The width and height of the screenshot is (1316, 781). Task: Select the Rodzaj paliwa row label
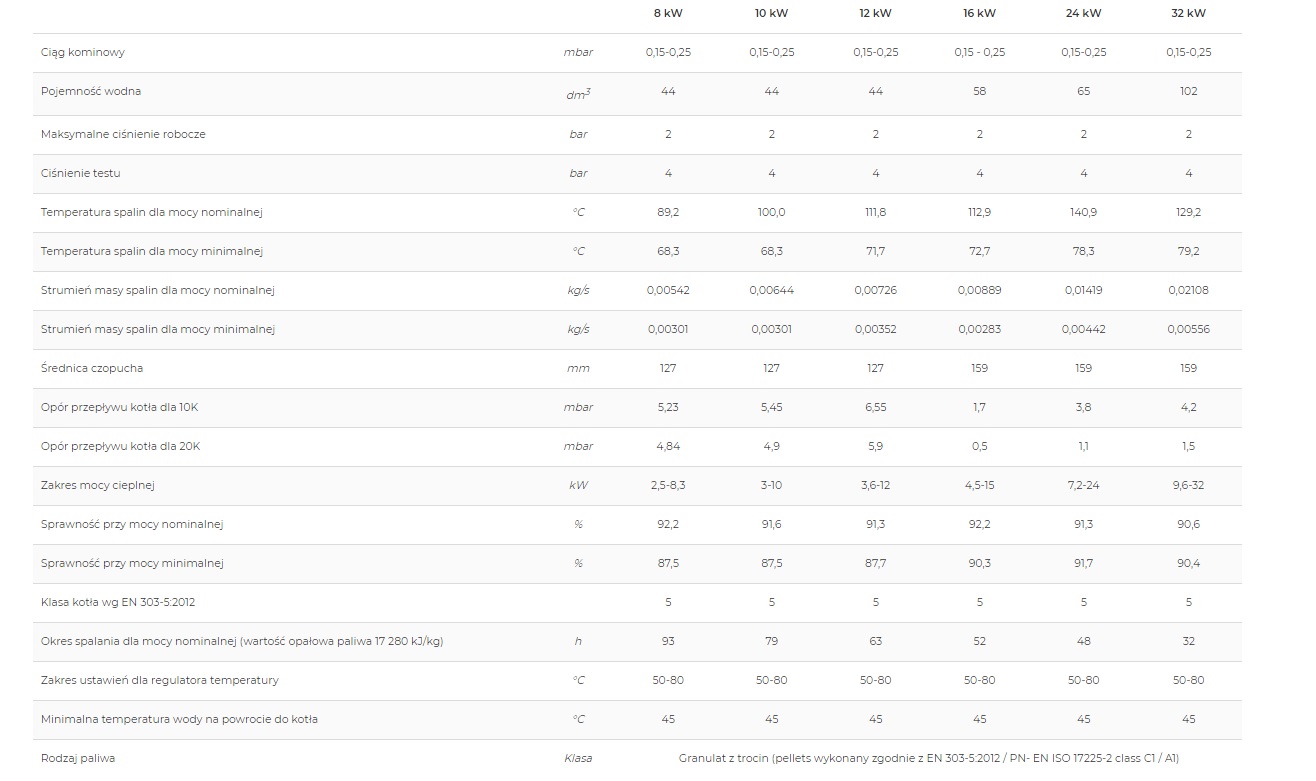78,758
